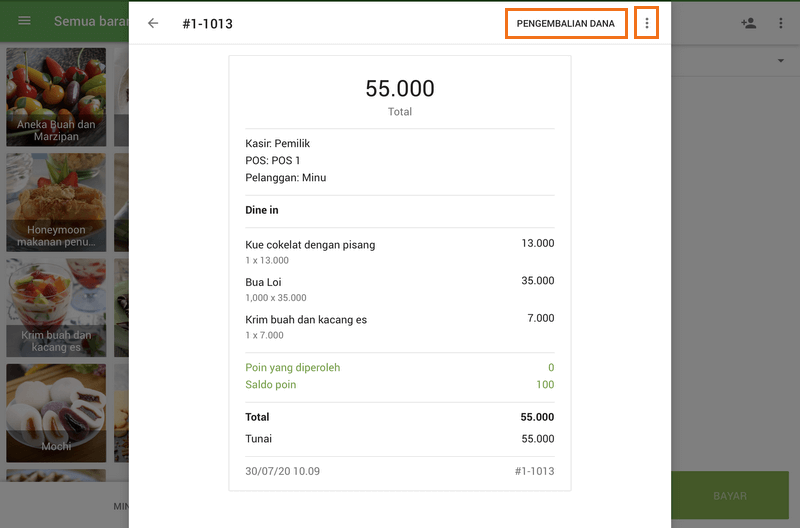800x528 pixels.
Task: Go back using the receipt's arrow icon
Action: click(153, 23)
